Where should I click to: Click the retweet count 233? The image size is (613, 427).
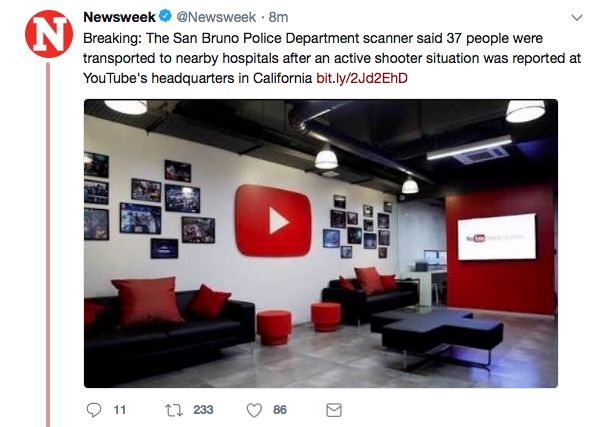[x=203, y=410]
